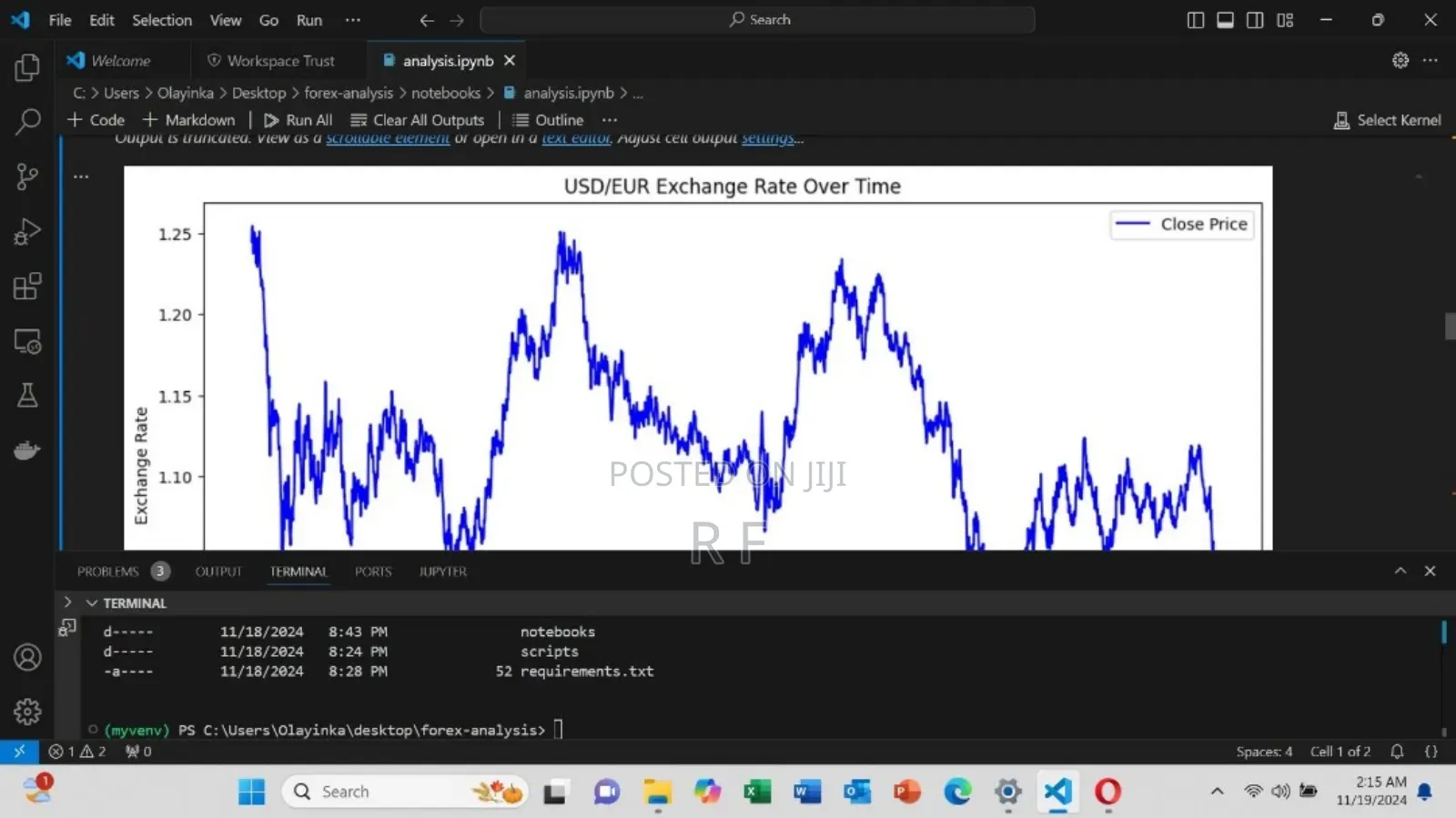Open the Accounts menu
The image size is (1456, 818).
(x=27, y=657)
